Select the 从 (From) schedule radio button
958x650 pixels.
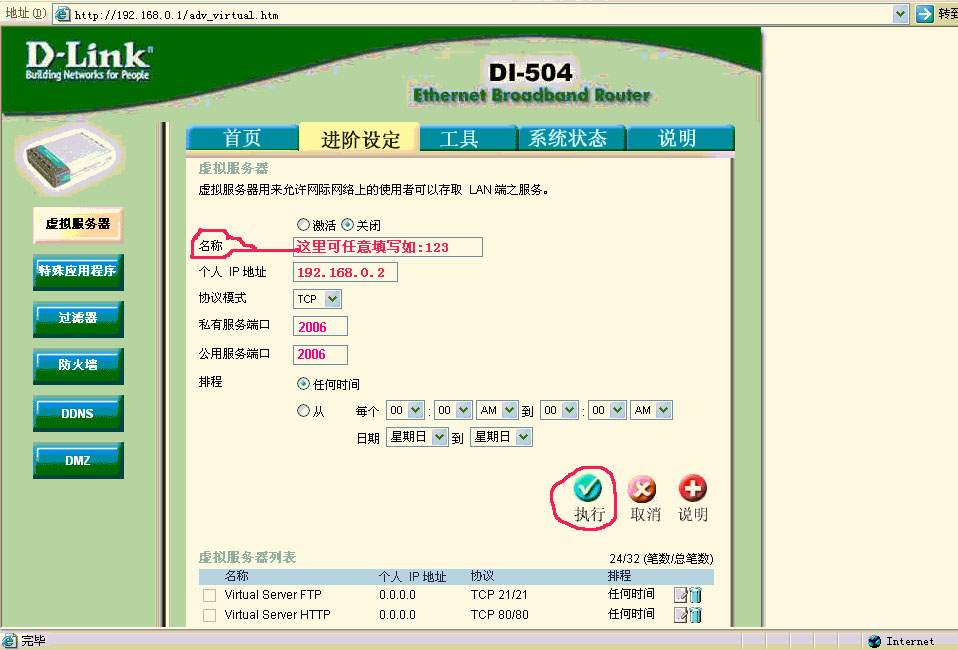point(303,410)
